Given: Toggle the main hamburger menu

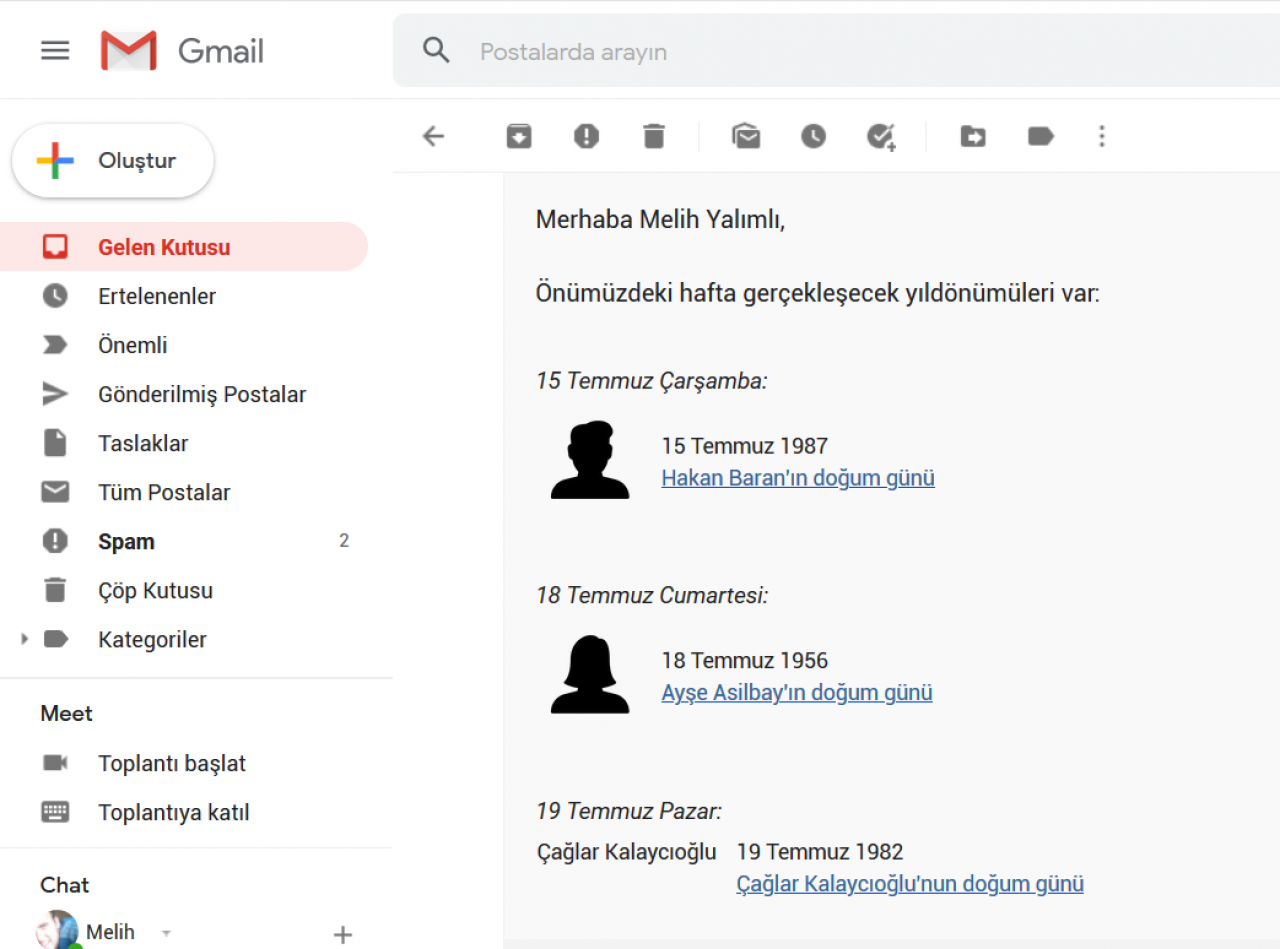Looking at the screenshot, I should click(55, 51).
